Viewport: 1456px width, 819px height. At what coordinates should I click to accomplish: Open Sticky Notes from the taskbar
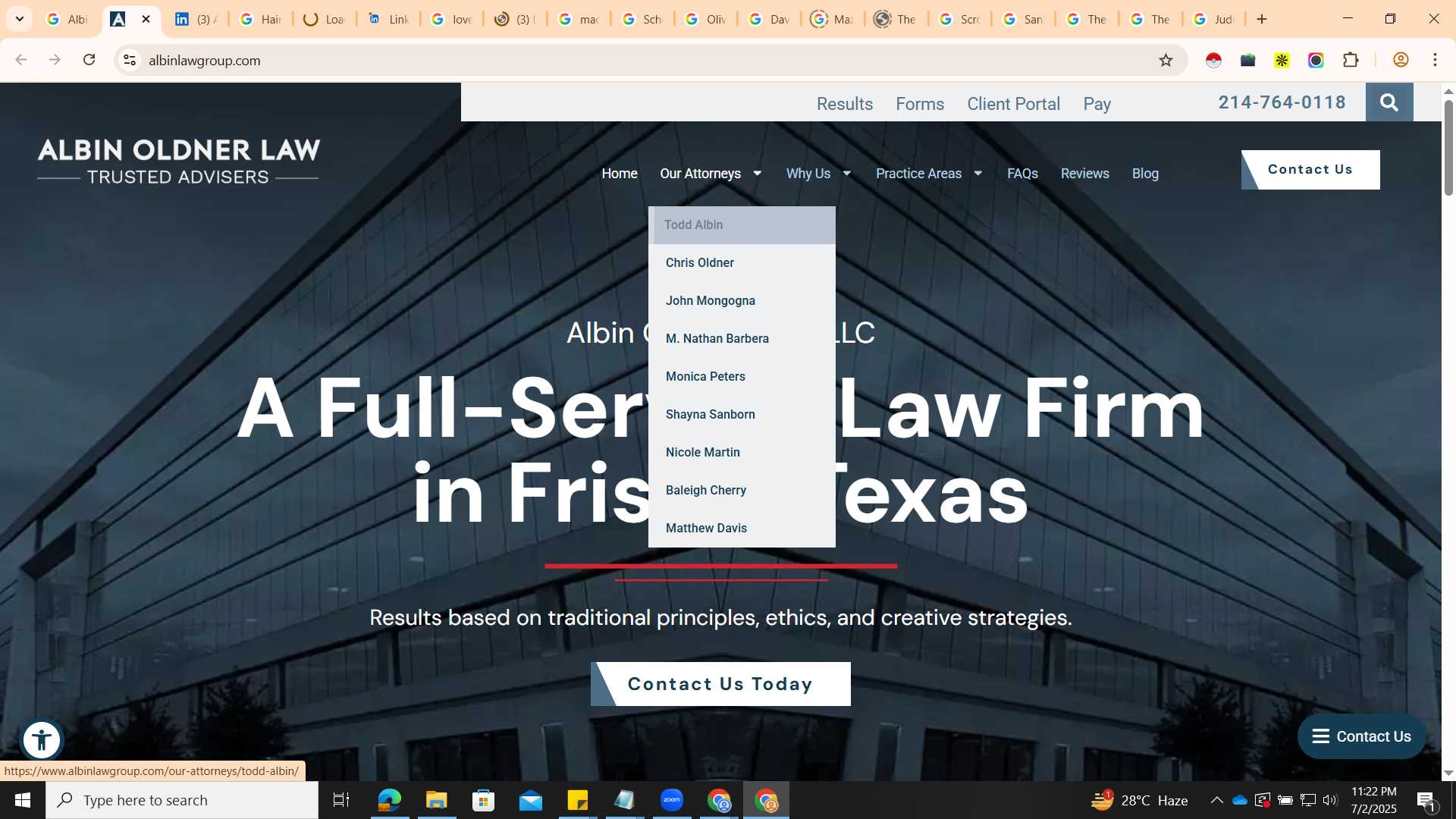(578, 800)
